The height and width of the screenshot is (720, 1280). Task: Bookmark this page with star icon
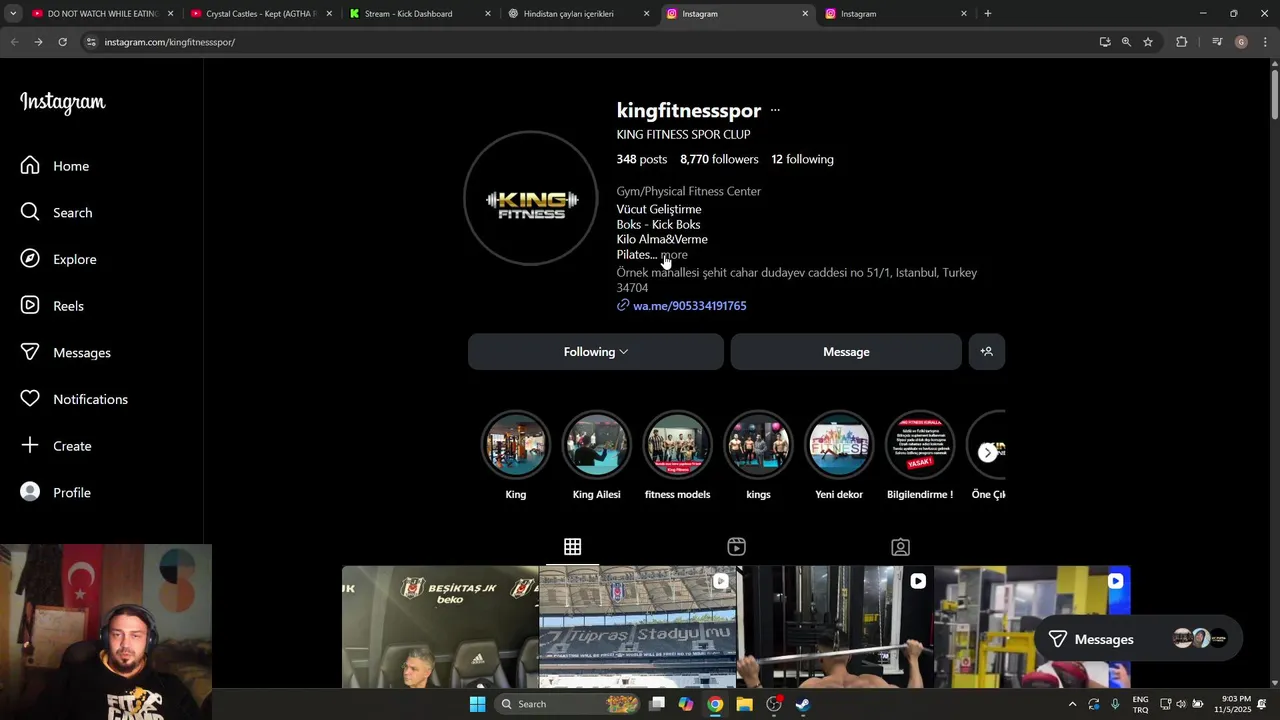tap(1148, 42)
